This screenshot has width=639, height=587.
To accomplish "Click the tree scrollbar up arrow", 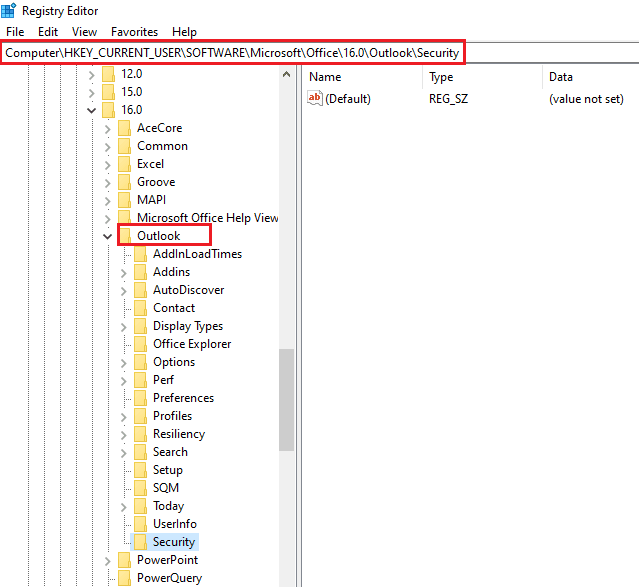I will (x=286, y=74).
